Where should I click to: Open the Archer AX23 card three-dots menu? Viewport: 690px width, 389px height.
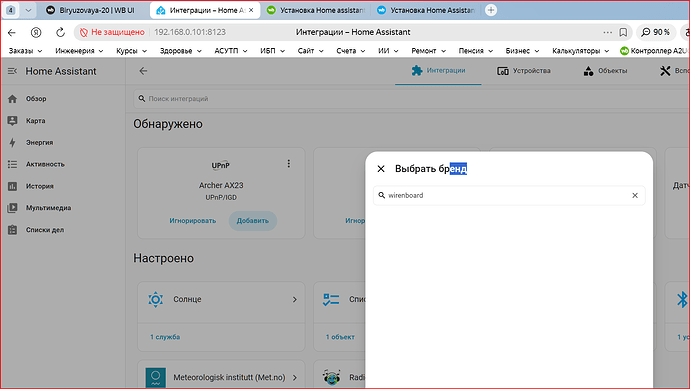tap(289, 164)
